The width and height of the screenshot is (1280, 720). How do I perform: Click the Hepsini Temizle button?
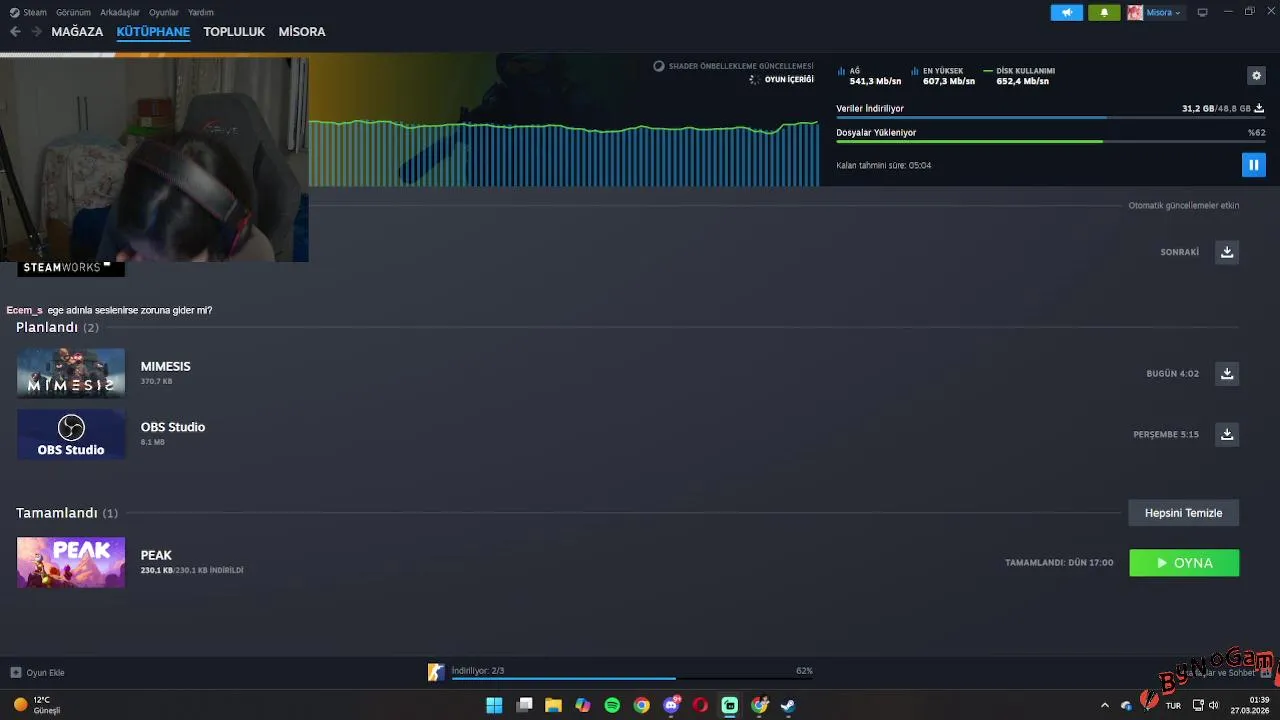tap(1184, 513)
